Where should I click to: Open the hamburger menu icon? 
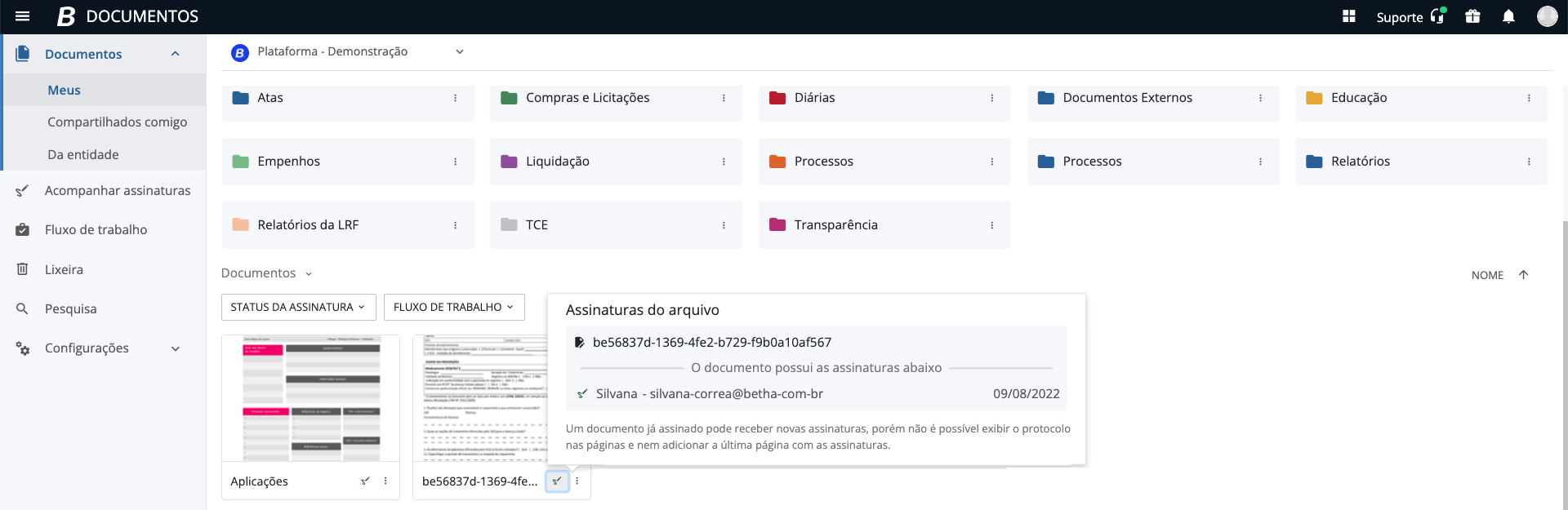[22, 16]
